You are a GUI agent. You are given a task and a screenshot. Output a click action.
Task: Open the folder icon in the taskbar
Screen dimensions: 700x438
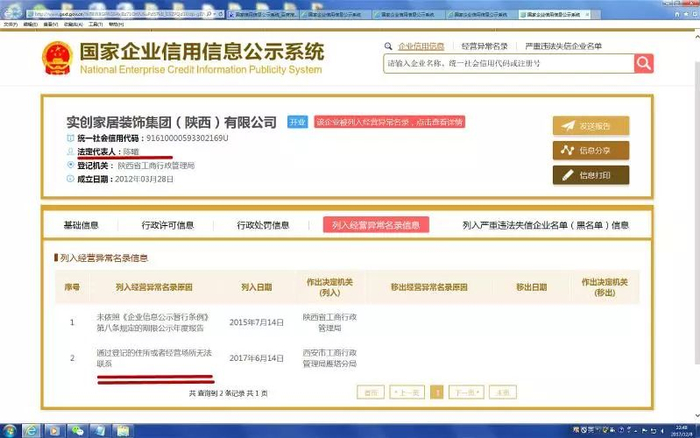(x=123, y=431)
